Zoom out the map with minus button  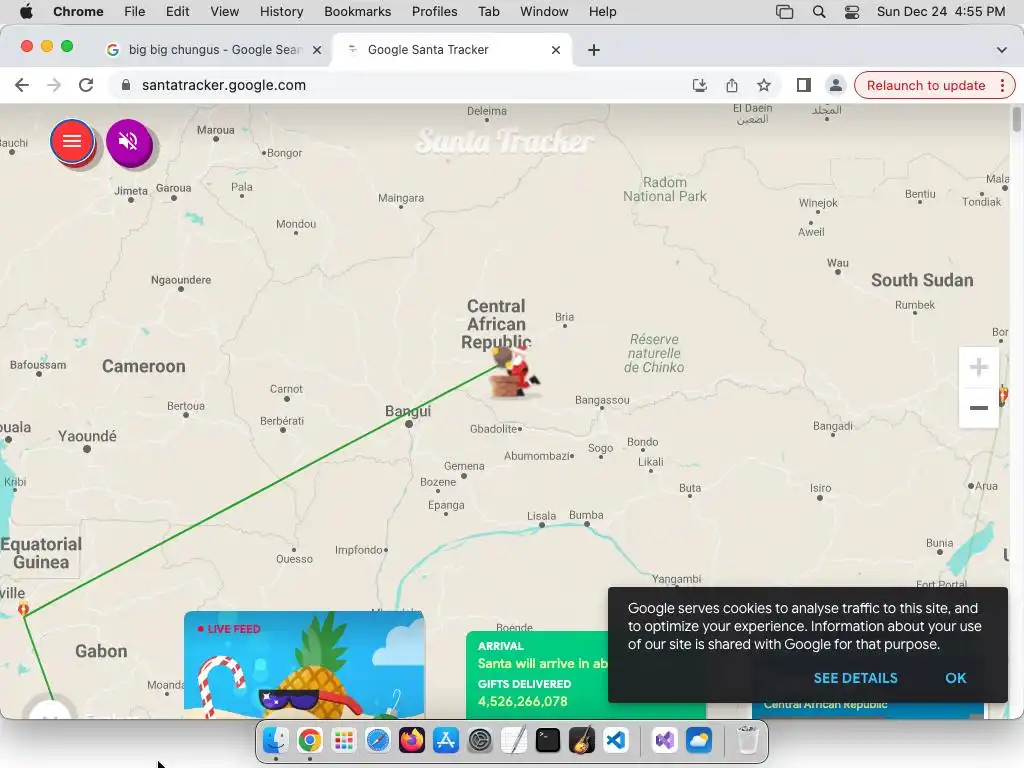(978, 408)
